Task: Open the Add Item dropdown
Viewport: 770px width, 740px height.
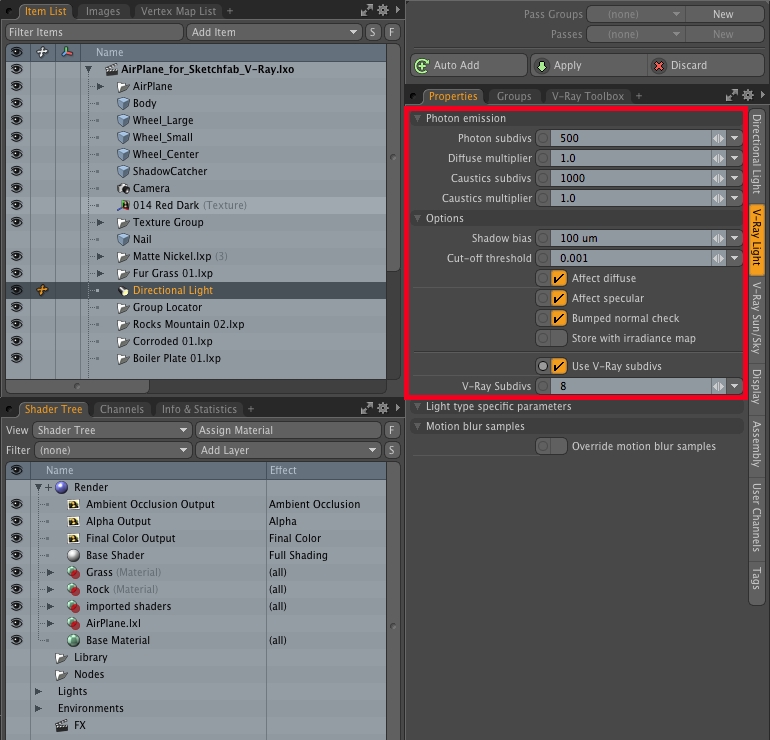Action: click(274, 32)
